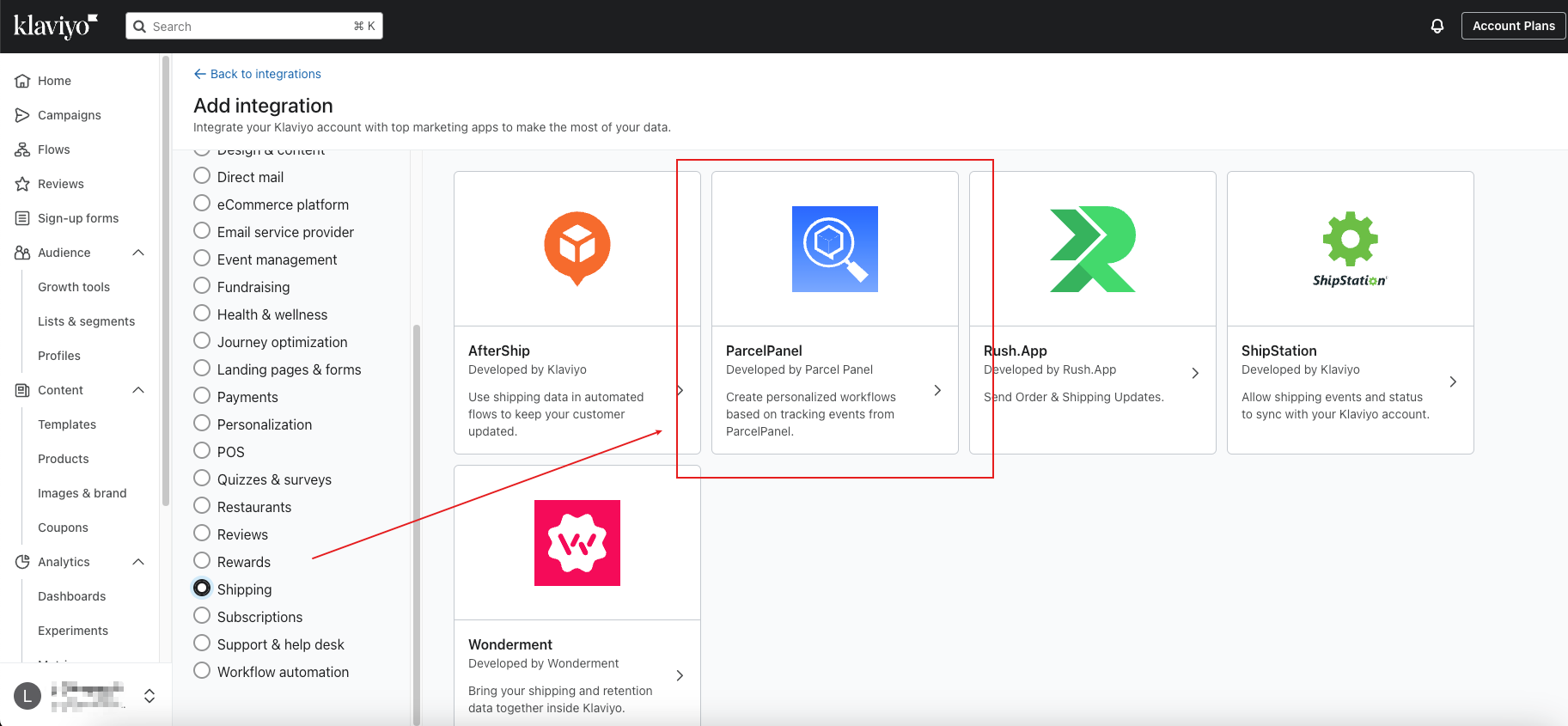Collapse the Content section chevron
The image size is (1568, 726).
[x=138, y=390]
